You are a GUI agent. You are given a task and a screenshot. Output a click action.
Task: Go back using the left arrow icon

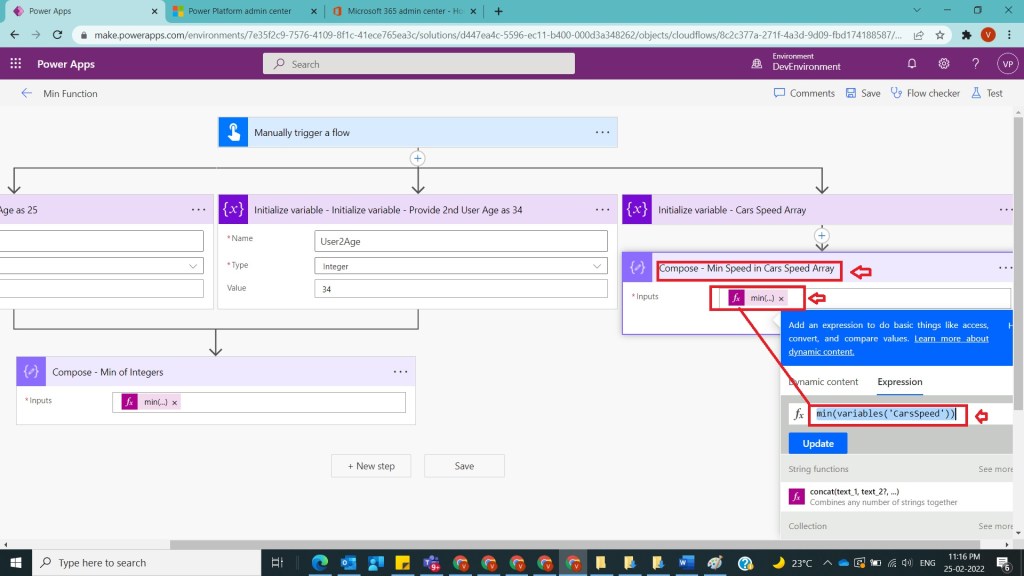(x=26, y=93)
